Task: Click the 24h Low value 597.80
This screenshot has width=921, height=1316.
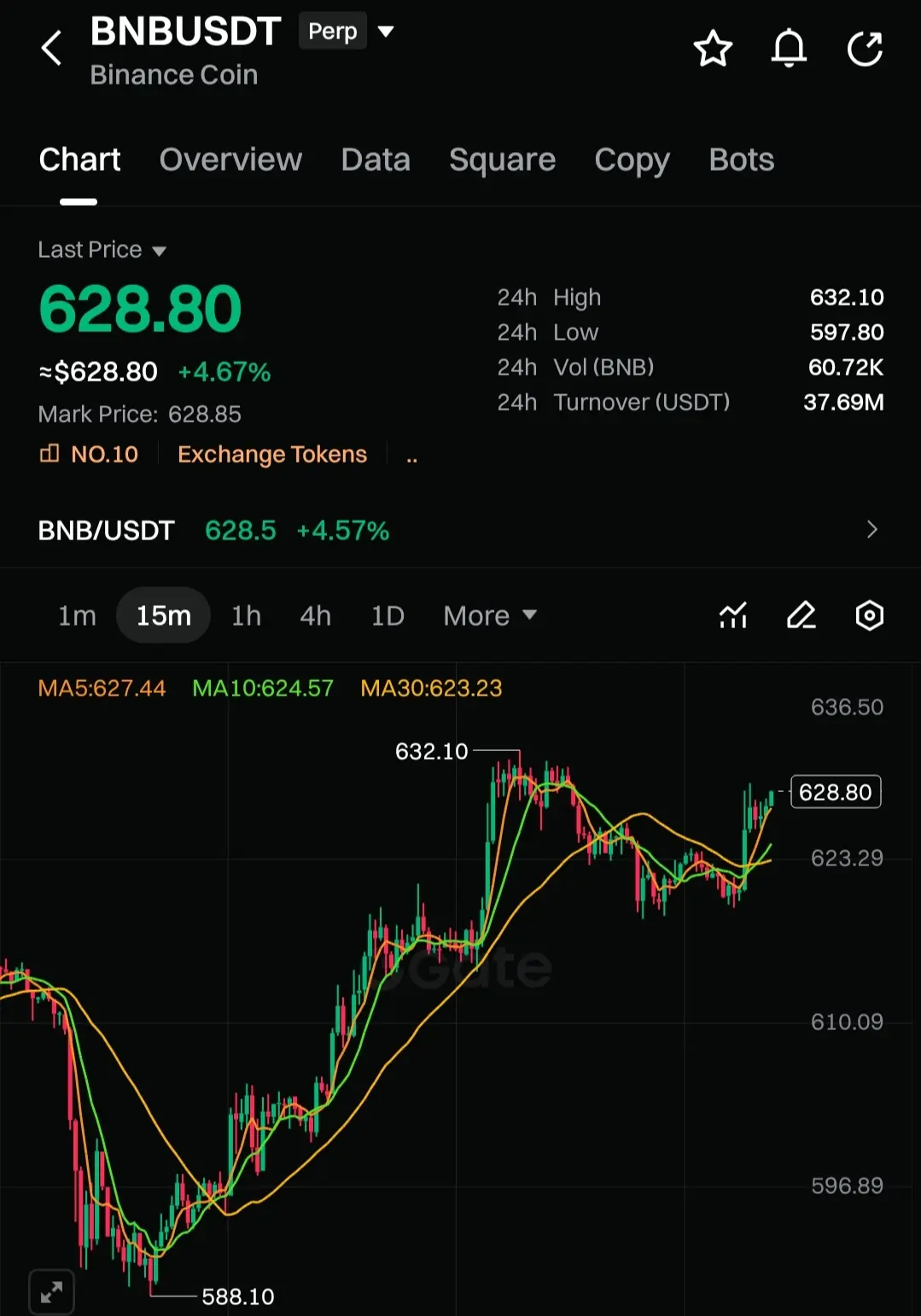Action: [847, 332]
